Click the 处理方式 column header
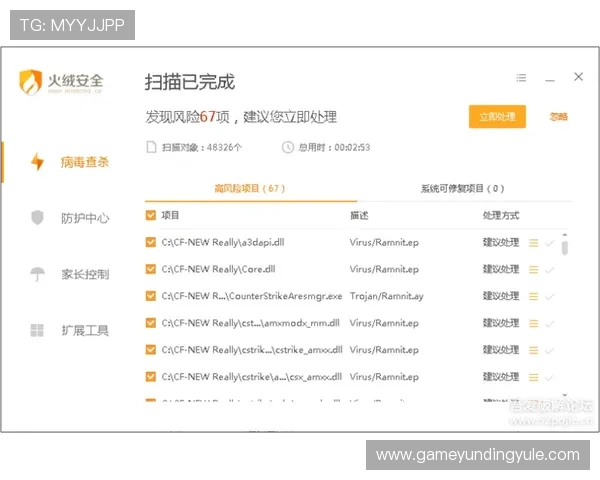This screenshot has height=480, width=600. click(x=501, y=216)
